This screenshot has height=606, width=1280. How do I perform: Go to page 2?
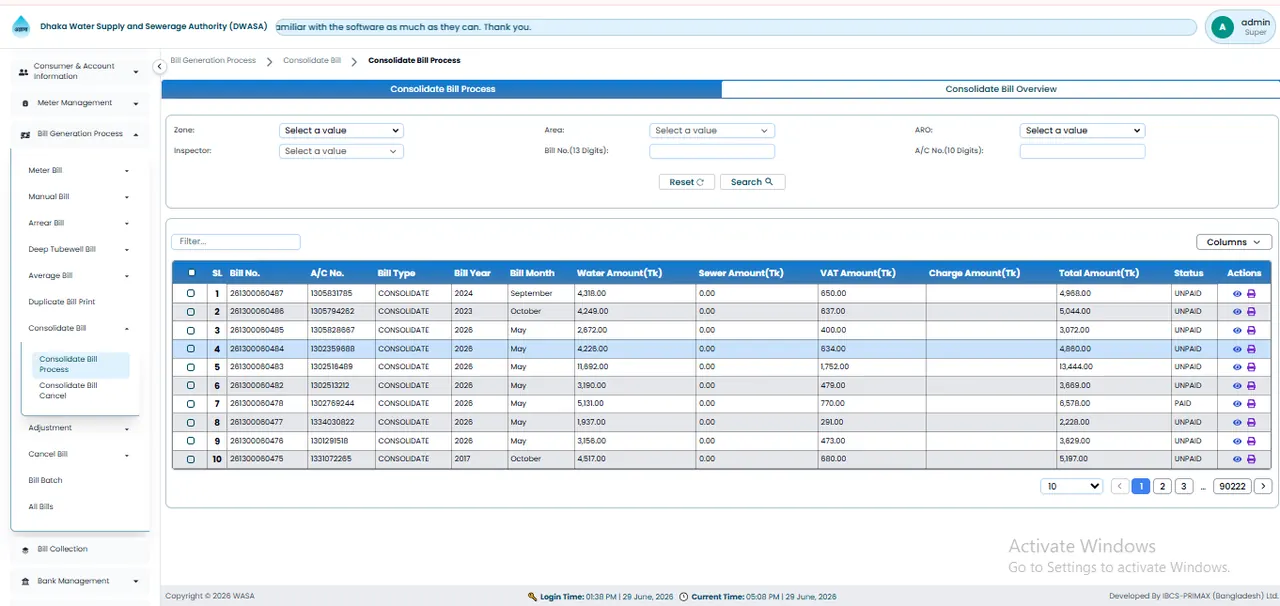(1162, 486)
